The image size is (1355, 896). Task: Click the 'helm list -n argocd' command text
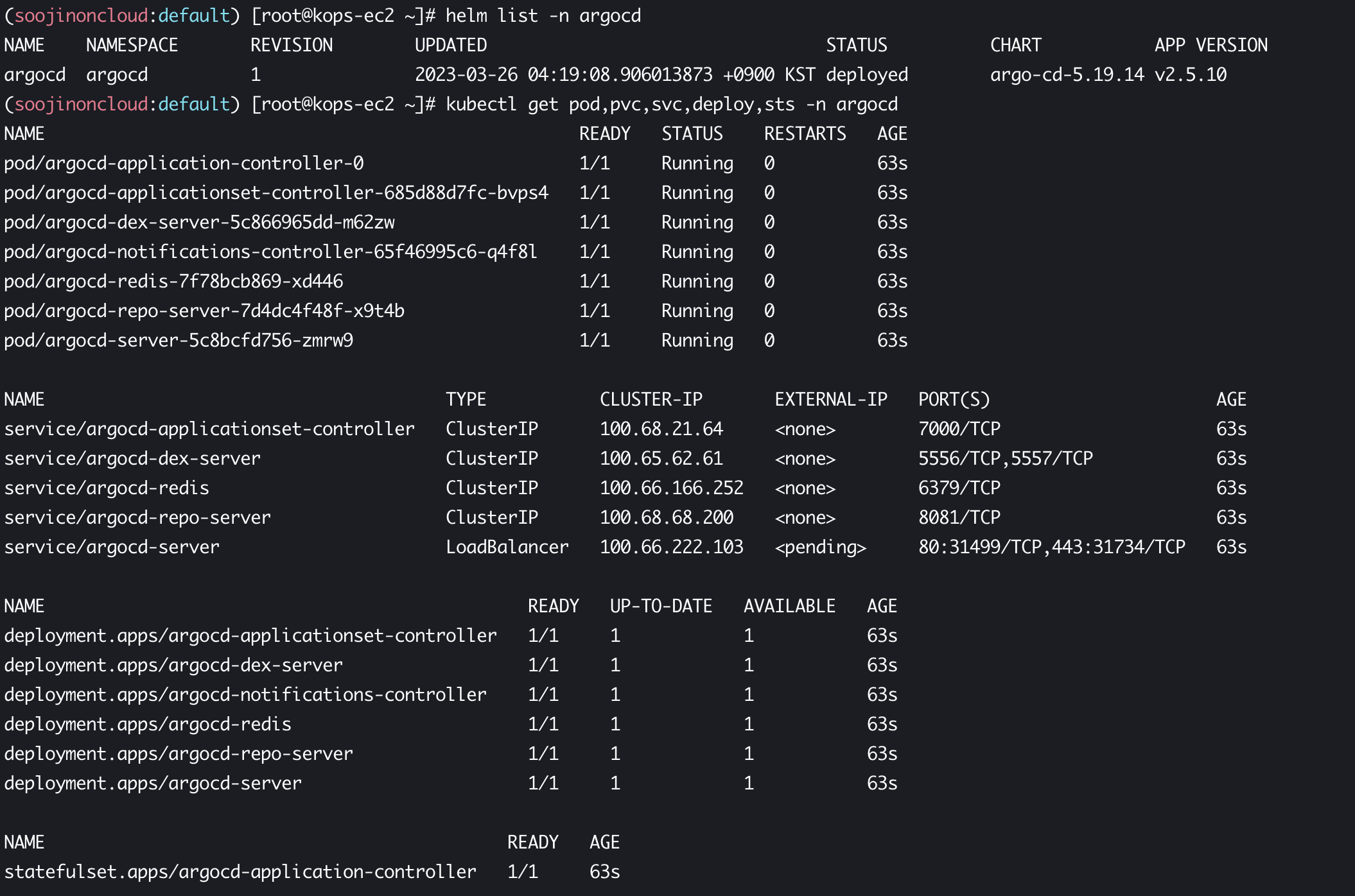coord(543,15)
